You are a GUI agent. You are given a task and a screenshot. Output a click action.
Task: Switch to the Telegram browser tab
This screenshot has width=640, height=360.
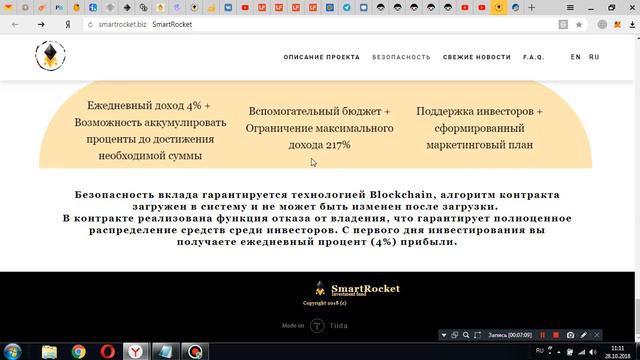pos(347,7)
